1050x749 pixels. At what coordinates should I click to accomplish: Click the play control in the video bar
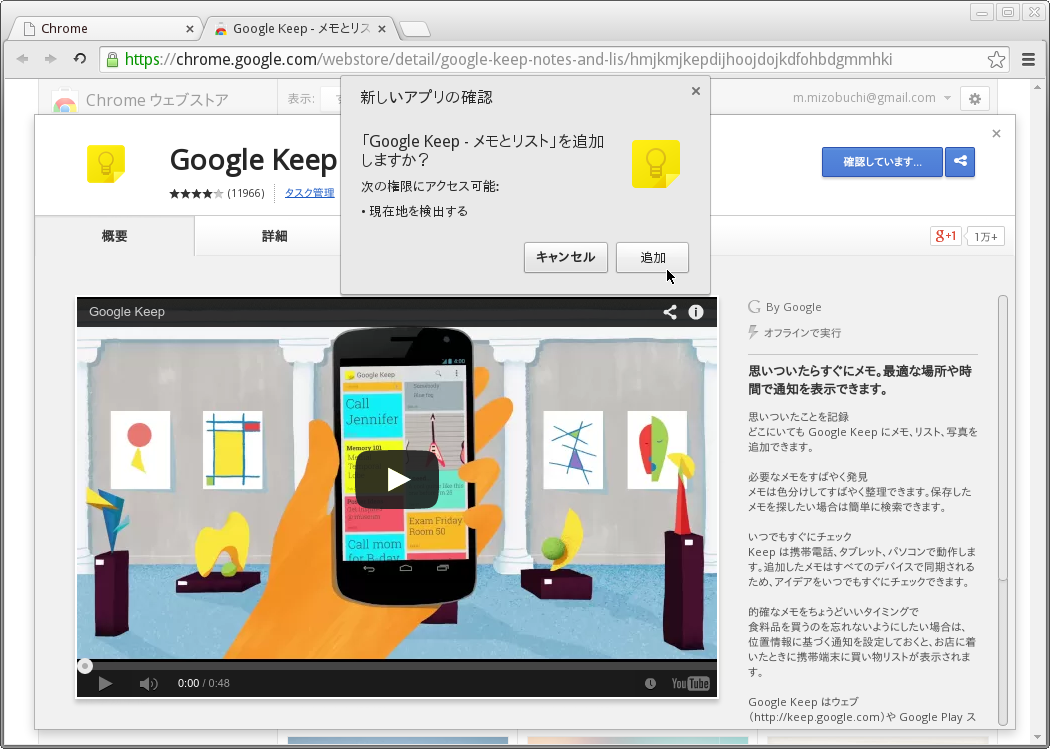point(105,683)
